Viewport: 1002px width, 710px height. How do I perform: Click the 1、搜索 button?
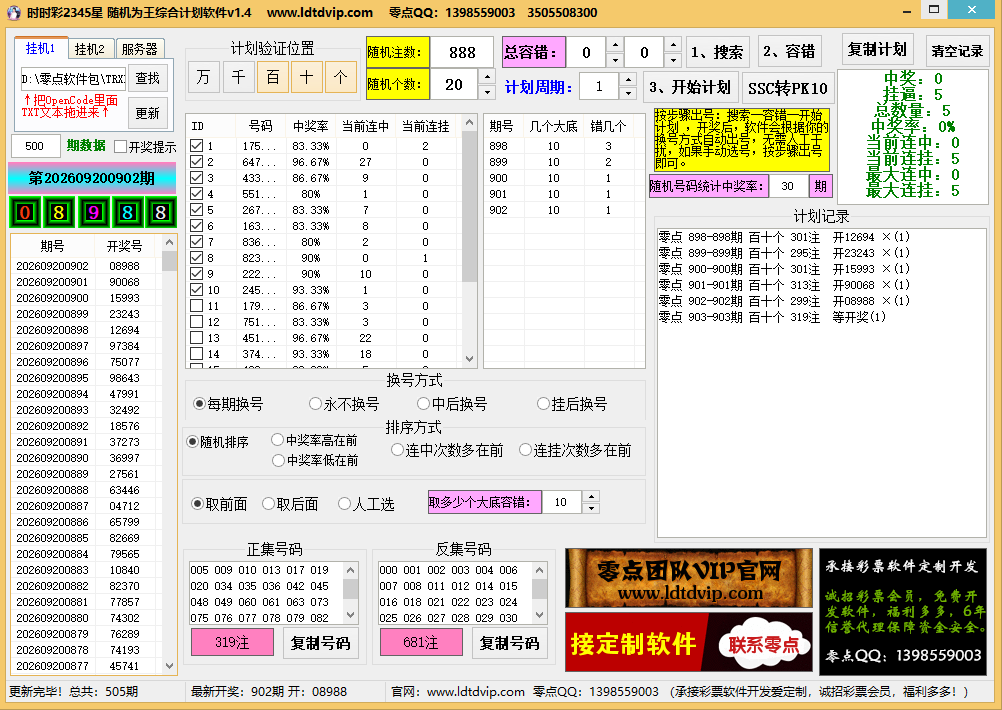717,52
